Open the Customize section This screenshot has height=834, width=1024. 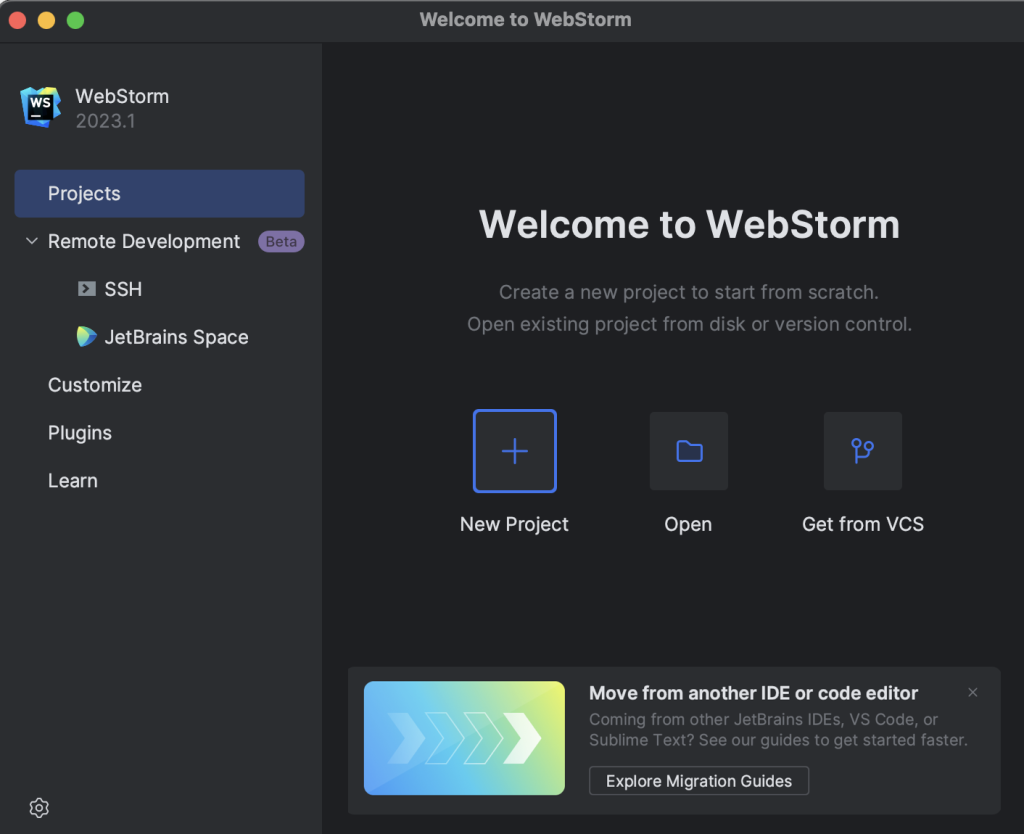95,385
